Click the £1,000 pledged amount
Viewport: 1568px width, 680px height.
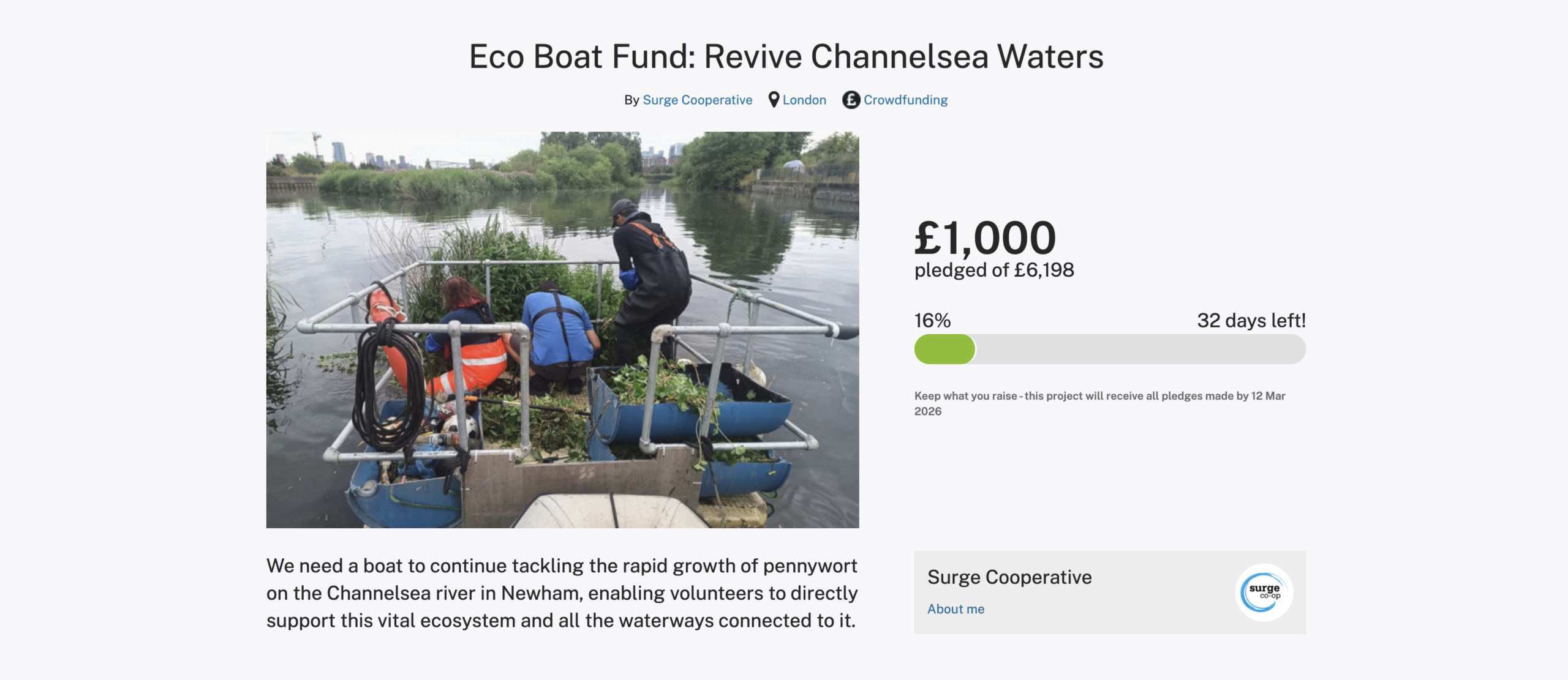click(x=985, y=237)
